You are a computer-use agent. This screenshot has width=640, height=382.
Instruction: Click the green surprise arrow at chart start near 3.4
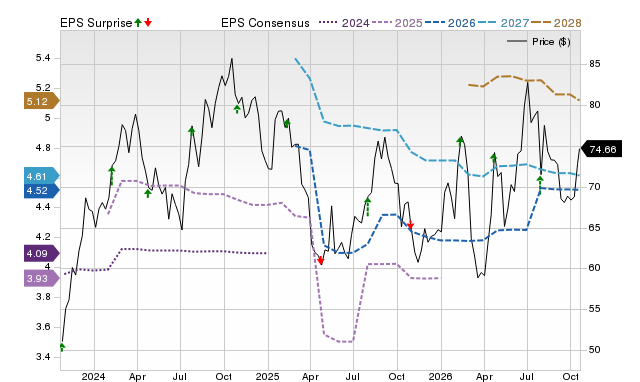[62, 347]
